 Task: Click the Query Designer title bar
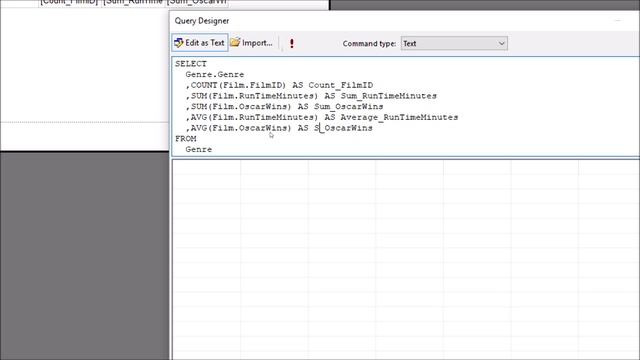coord(404,20)
